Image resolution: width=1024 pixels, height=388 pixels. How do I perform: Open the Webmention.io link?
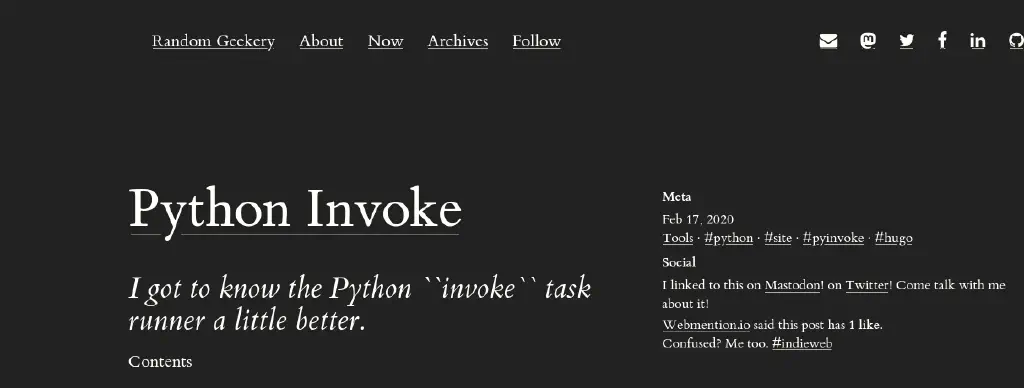(706, 325)
